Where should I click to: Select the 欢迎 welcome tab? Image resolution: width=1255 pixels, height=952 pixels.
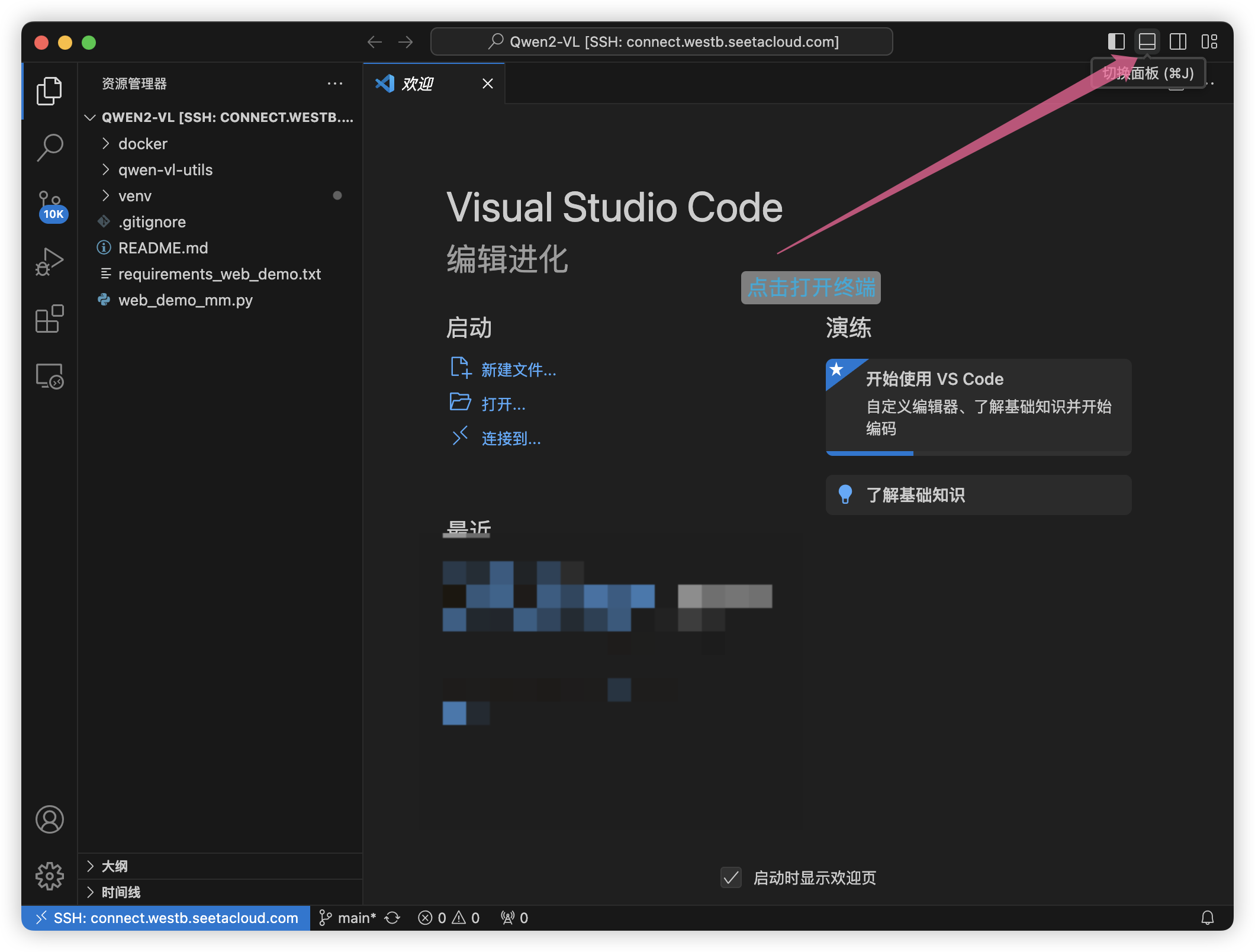click(x=418, y=84)
